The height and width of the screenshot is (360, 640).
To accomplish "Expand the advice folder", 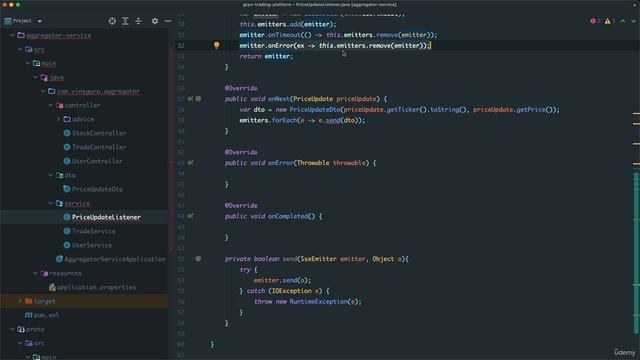I will (x=59, y=119).
